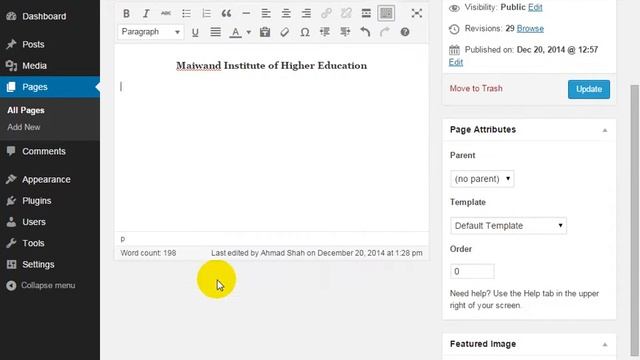Undo the last edit

(x=365, y=32)
